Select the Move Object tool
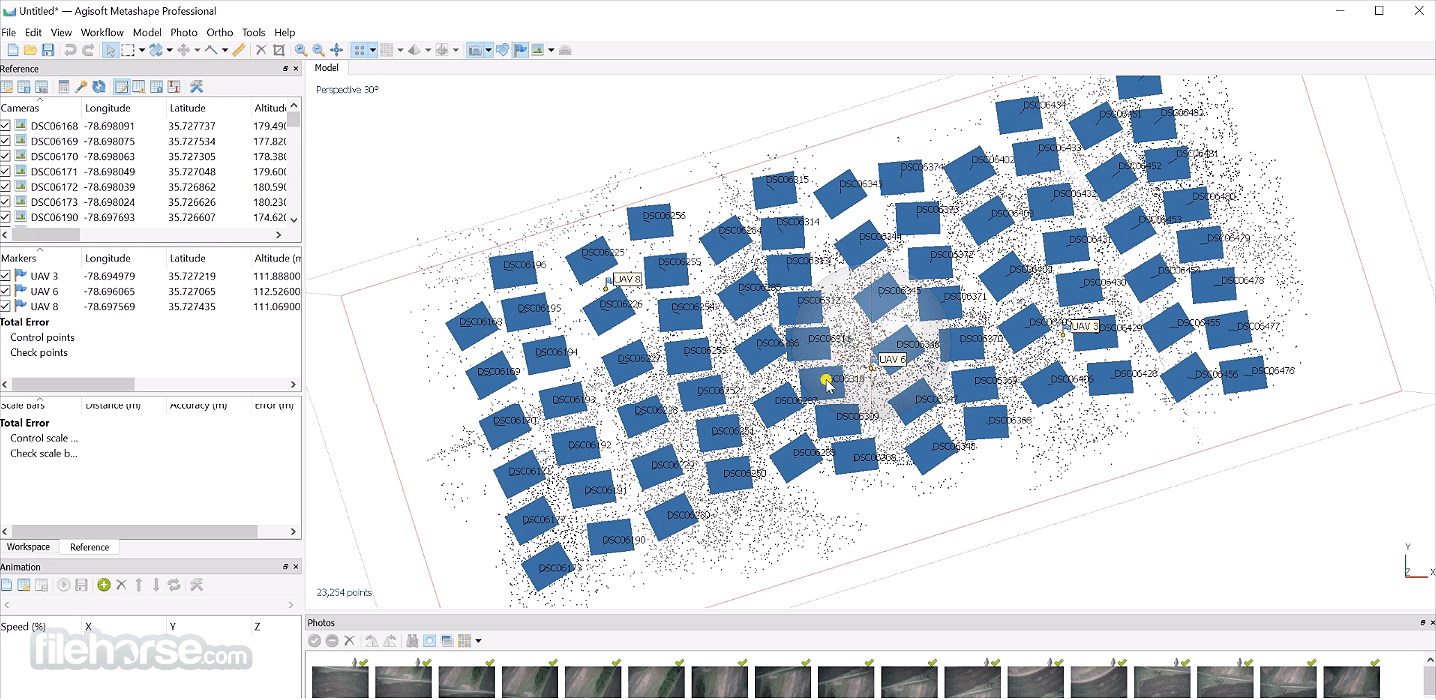The image size is (1436, 700). click(x=184, y=50)
